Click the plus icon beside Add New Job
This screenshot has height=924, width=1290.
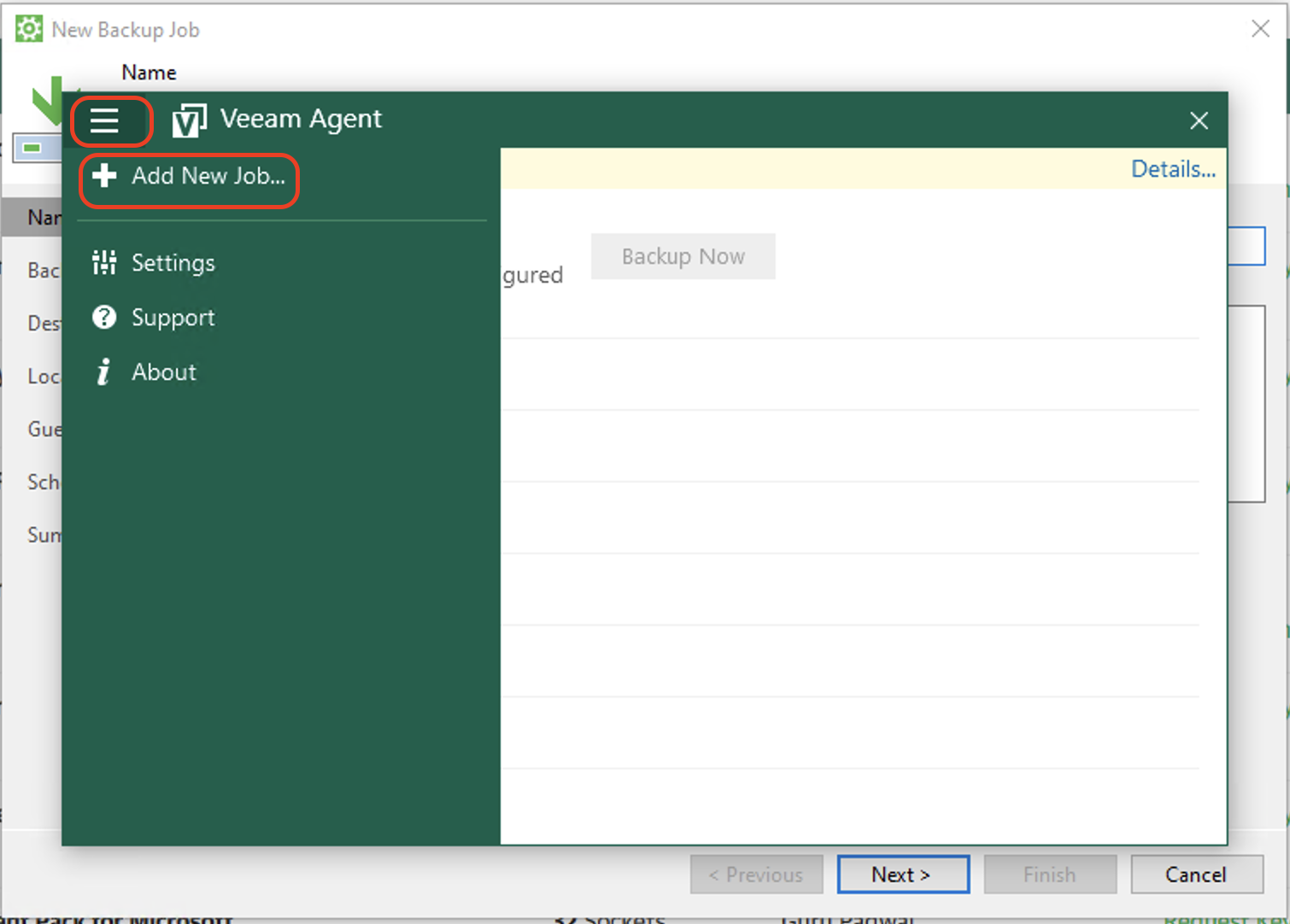coord(104,175)
